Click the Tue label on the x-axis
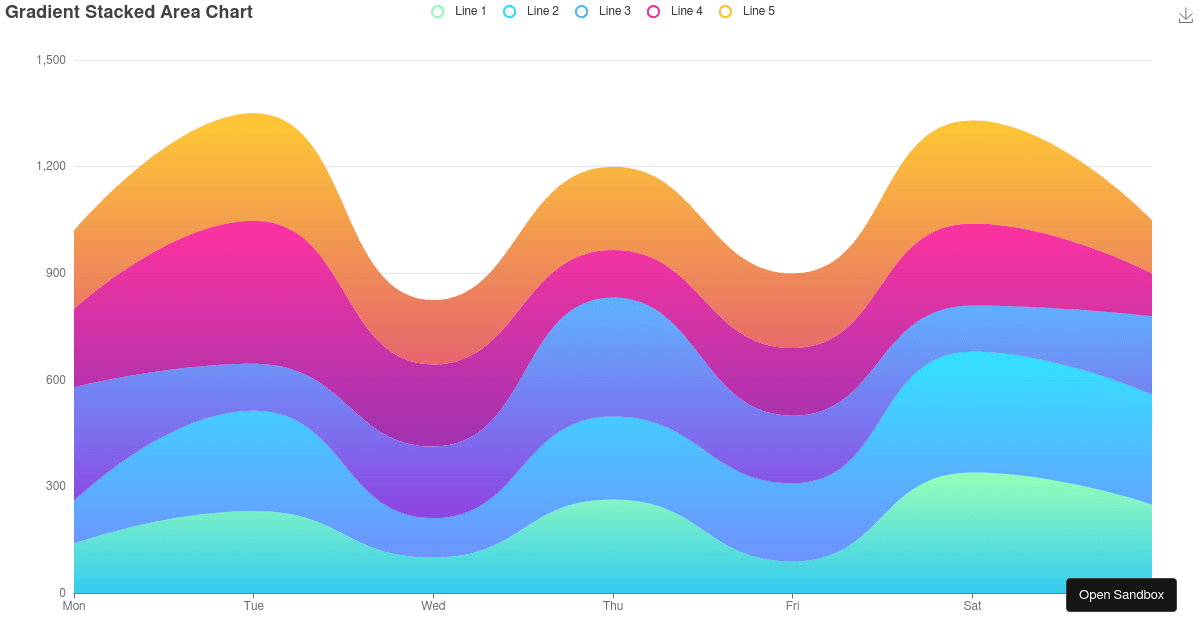Image resolution: width=1200 pixels, height=630 pixels. [x=254, y=605]
